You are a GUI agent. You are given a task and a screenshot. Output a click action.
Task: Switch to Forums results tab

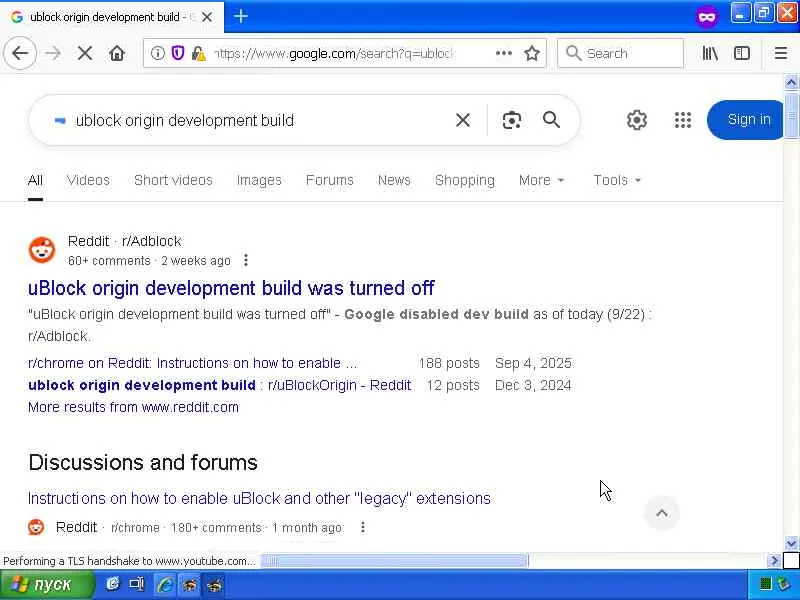point(330,180)
